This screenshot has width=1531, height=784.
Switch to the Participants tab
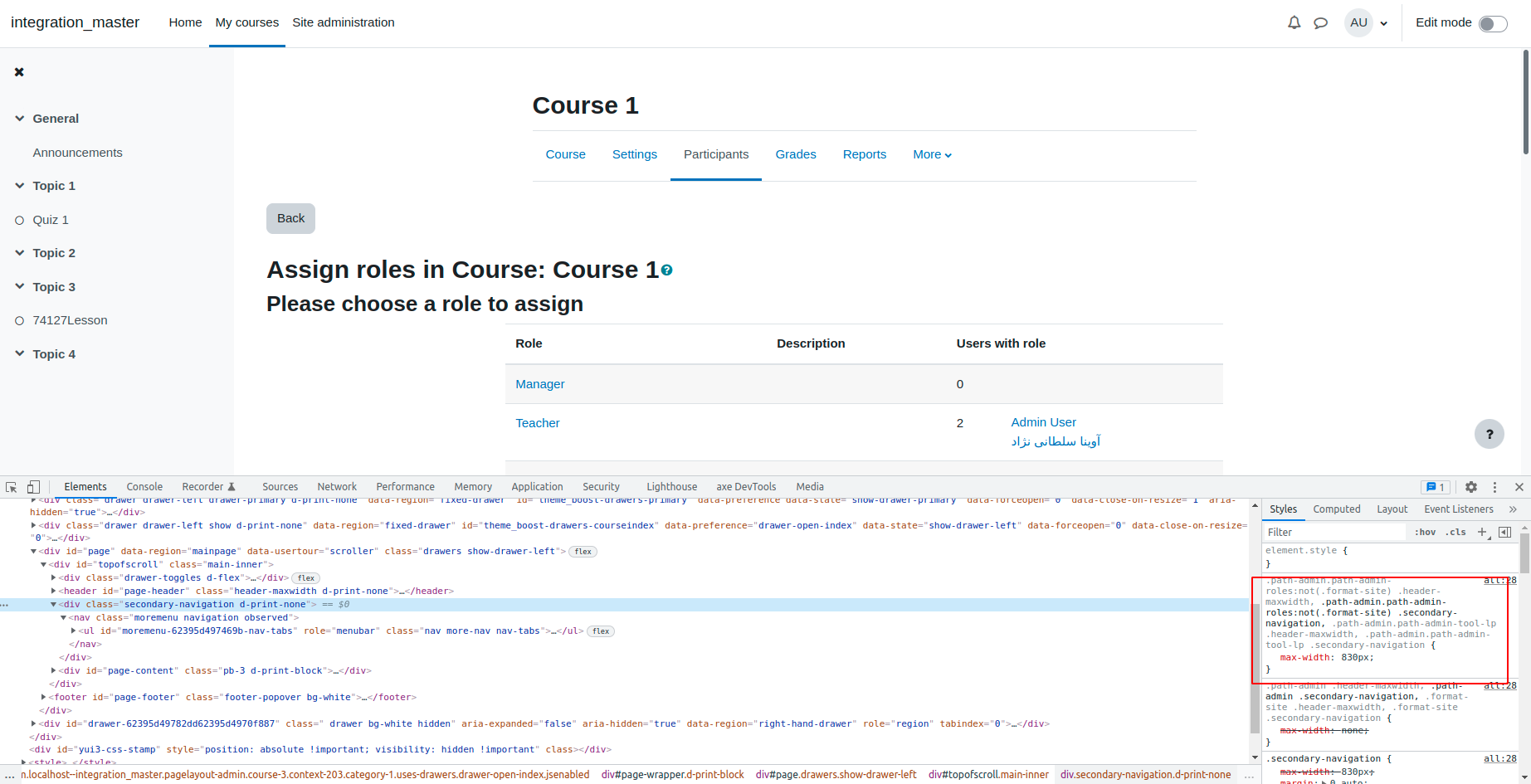[x=716, y=154]
